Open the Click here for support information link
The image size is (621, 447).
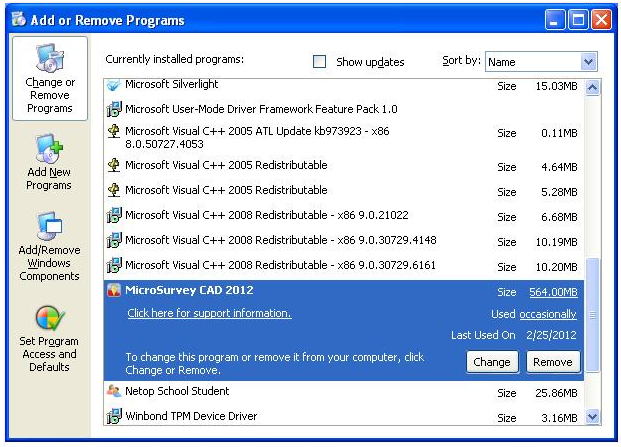click(209, 313)
